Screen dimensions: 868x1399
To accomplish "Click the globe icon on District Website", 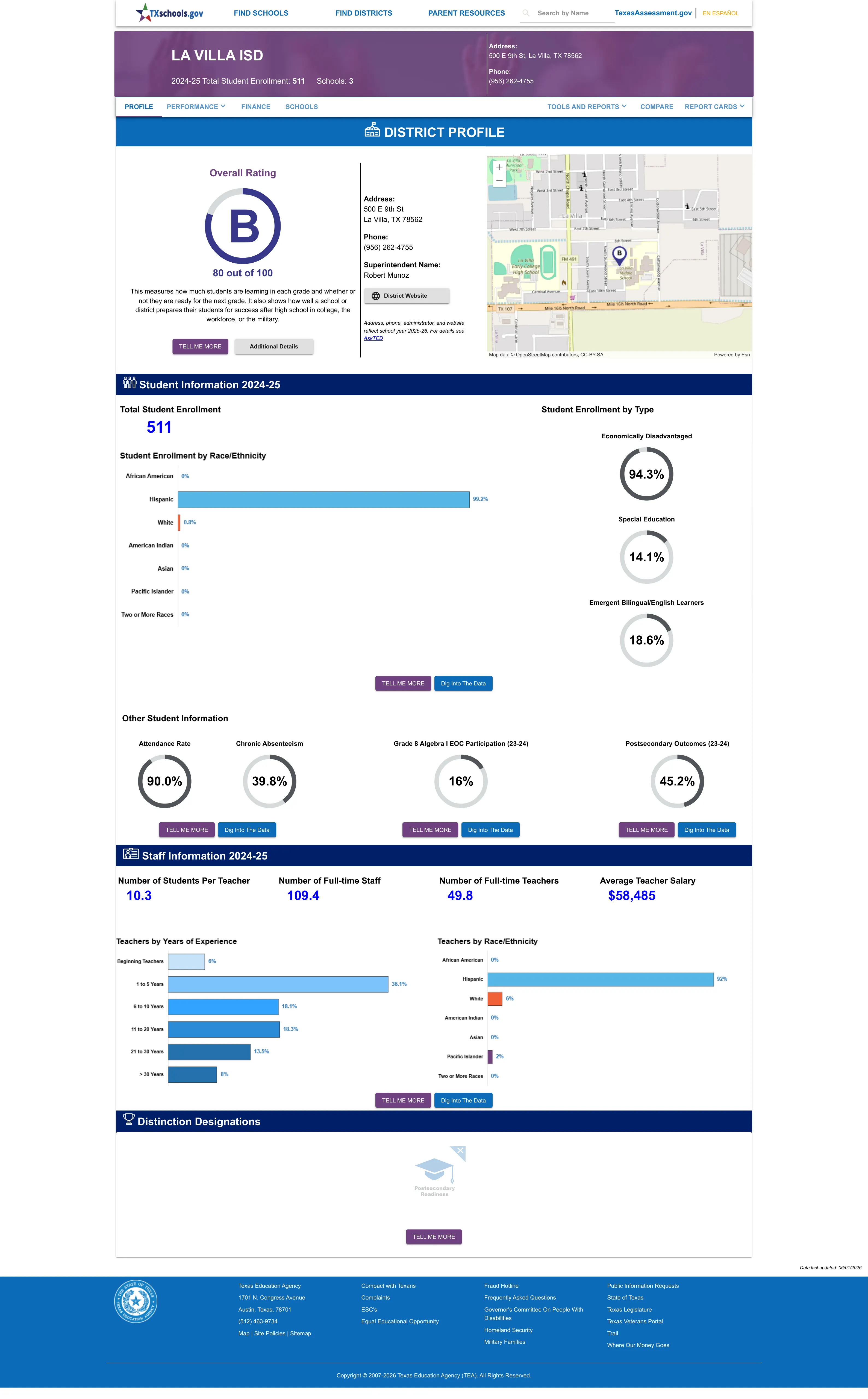I will pos(375,296).
